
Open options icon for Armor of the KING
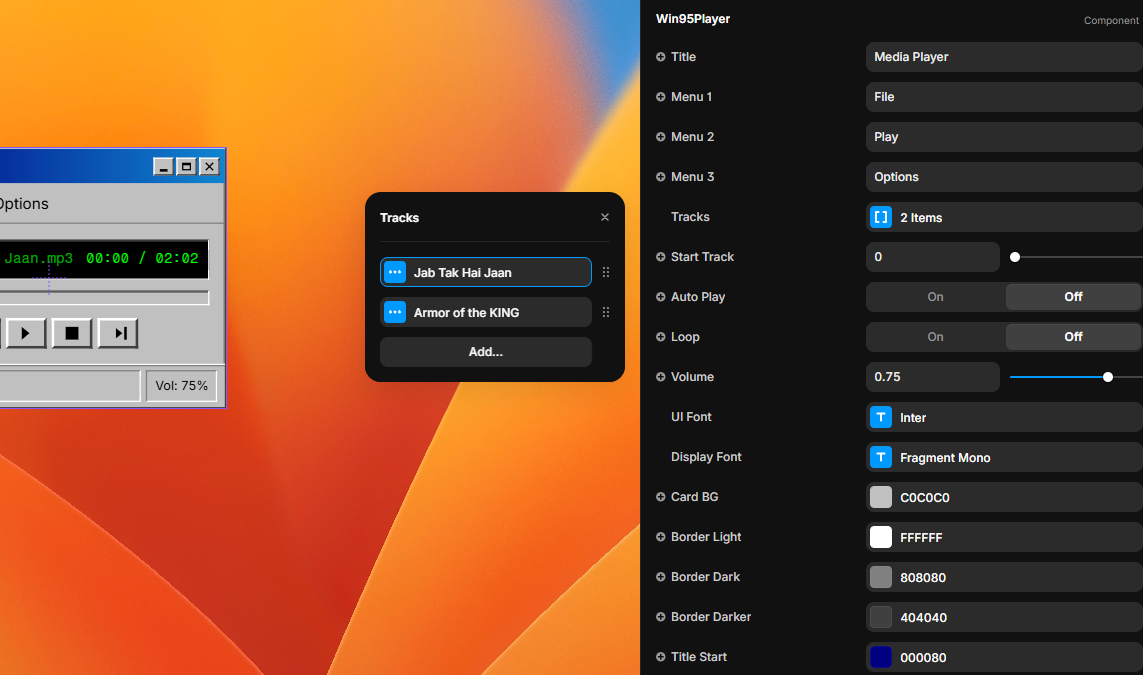point(395,312)
